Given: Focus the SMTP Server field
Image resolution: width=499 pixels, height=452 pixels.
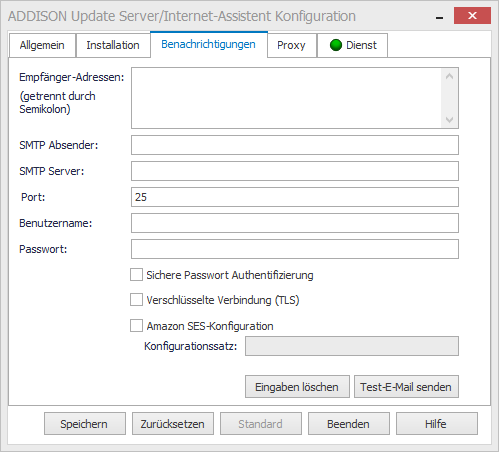Looking at the screenshot, I should tap(295, 171).
